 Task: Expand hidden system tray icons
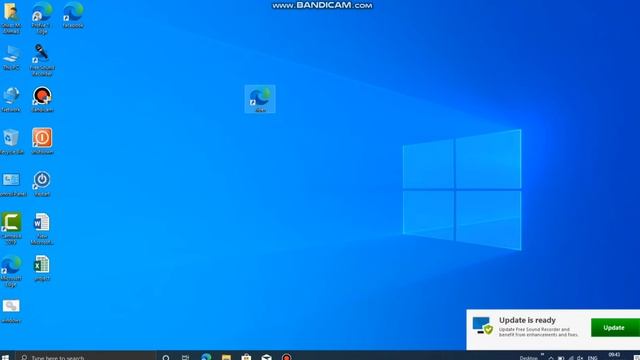click(x=551, y=358)
